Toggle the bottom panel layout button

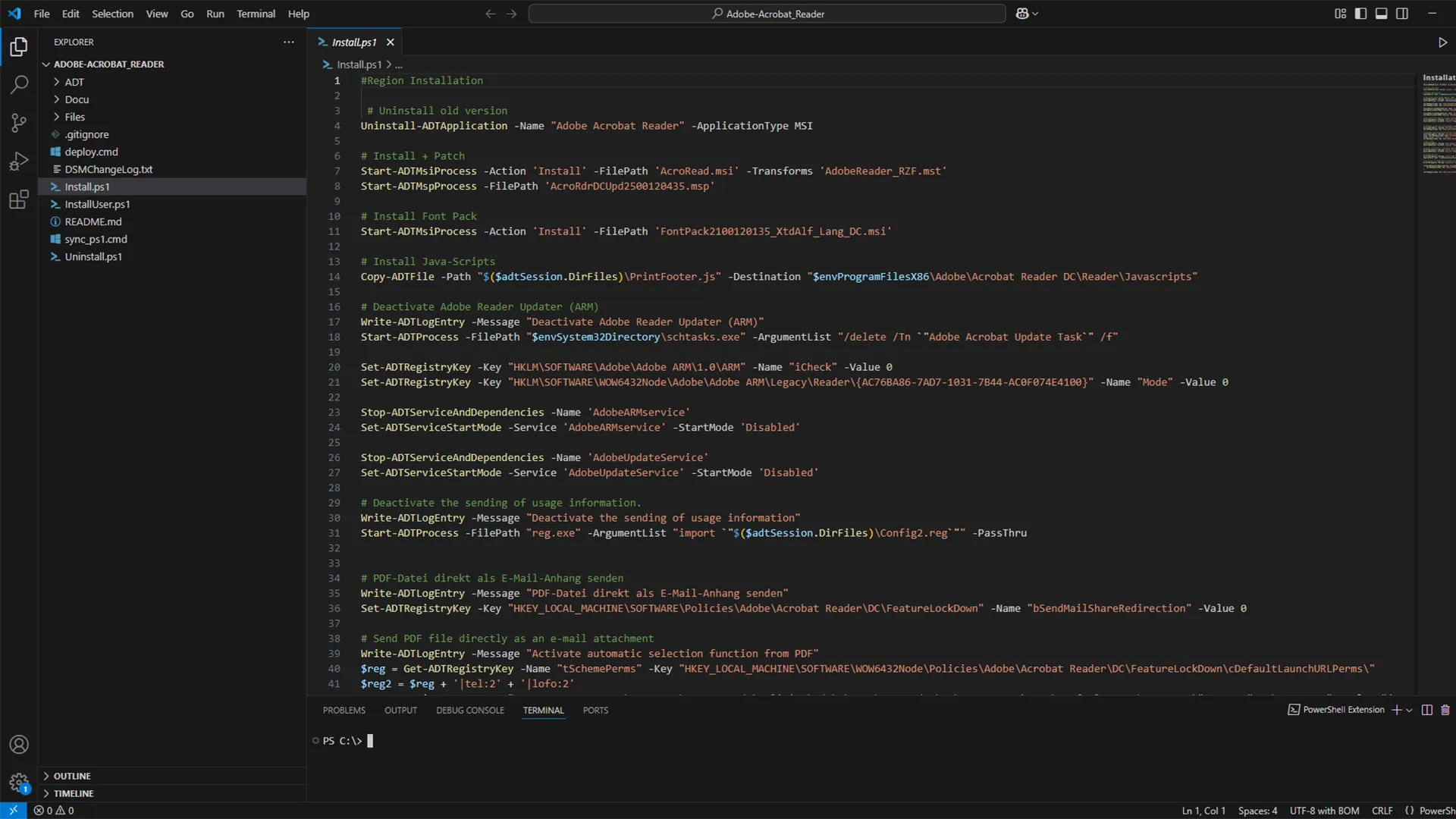[x=1382, y=14]
